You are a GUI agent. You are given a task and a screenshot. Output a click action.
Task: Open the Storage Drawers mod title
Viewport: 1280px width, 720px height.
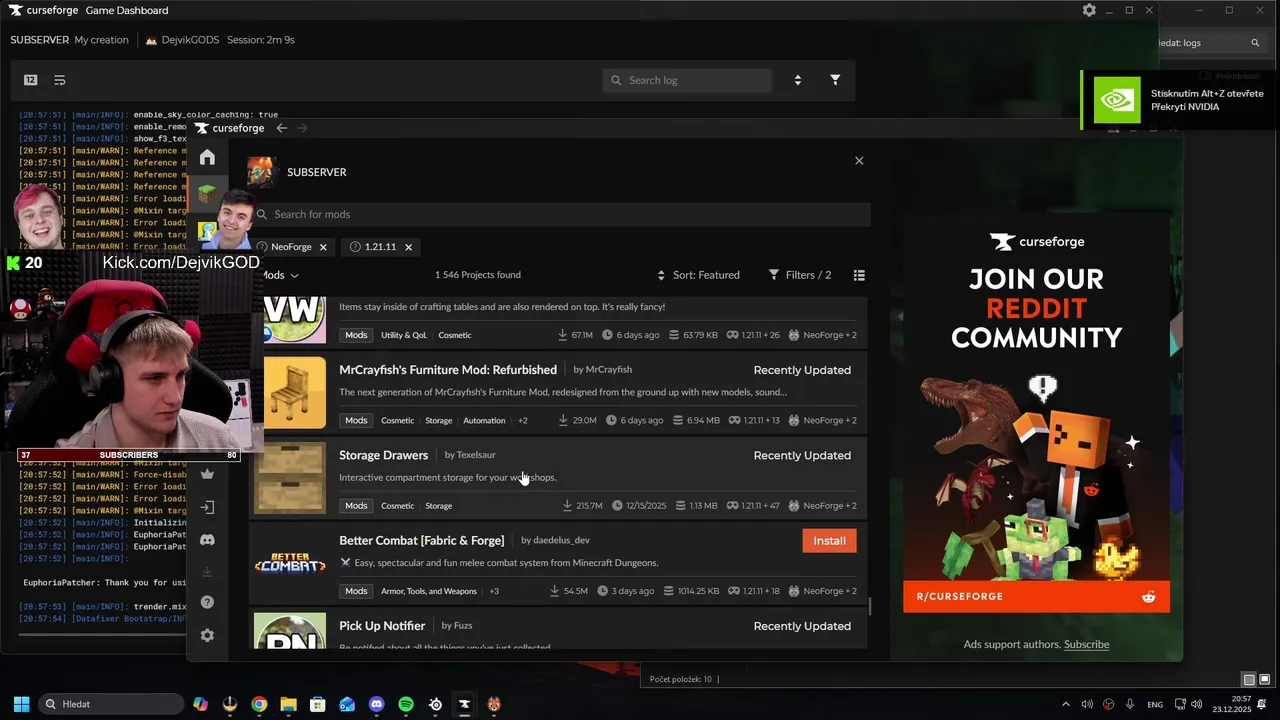point(383,455)
